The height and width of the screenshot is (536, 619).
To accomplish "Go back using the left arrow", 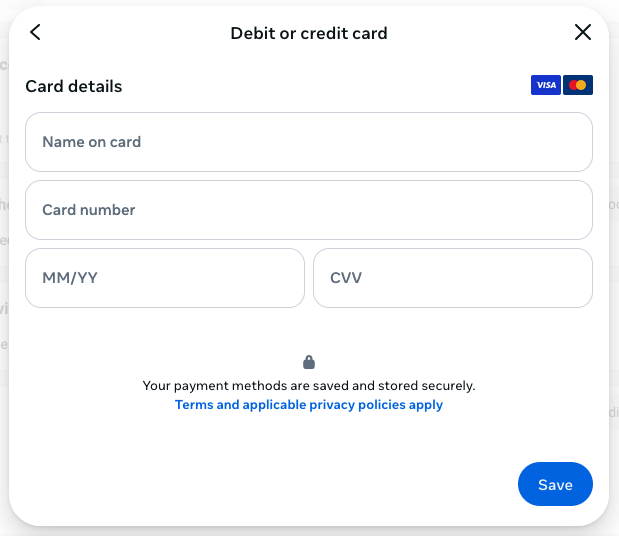I will tap(35, 32).
